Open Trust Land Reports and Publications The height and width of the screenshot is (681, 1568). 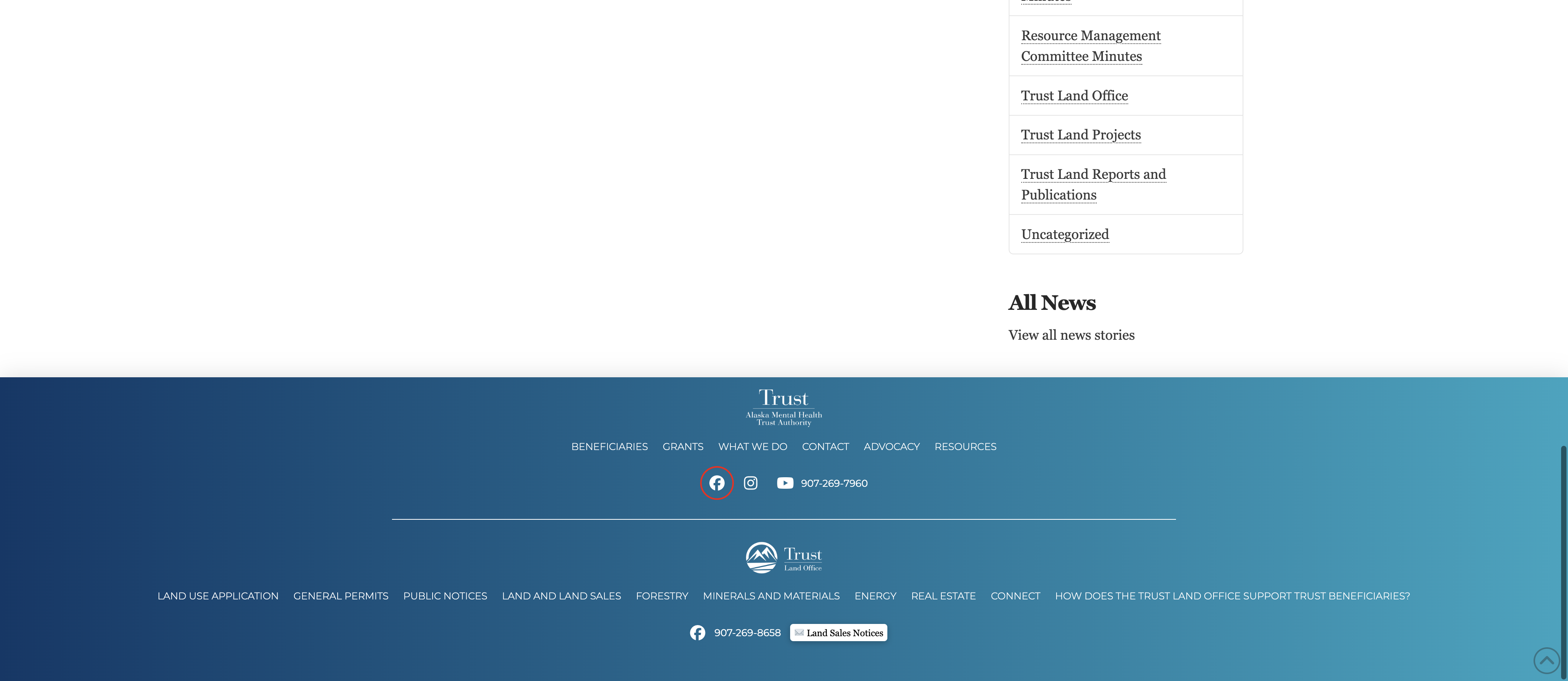pyautogui.click(x=1093, y=184)
